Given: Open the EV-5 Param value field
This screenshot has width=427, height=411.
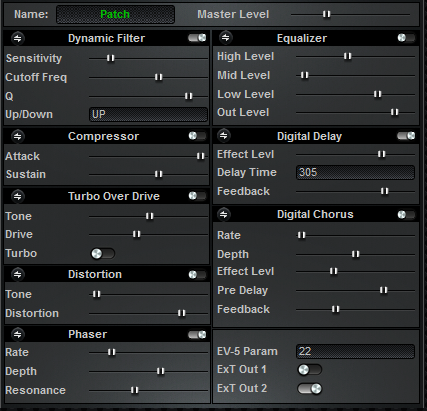Looking at the screenshot, I should pyautogui.click(x=355, y=351).
